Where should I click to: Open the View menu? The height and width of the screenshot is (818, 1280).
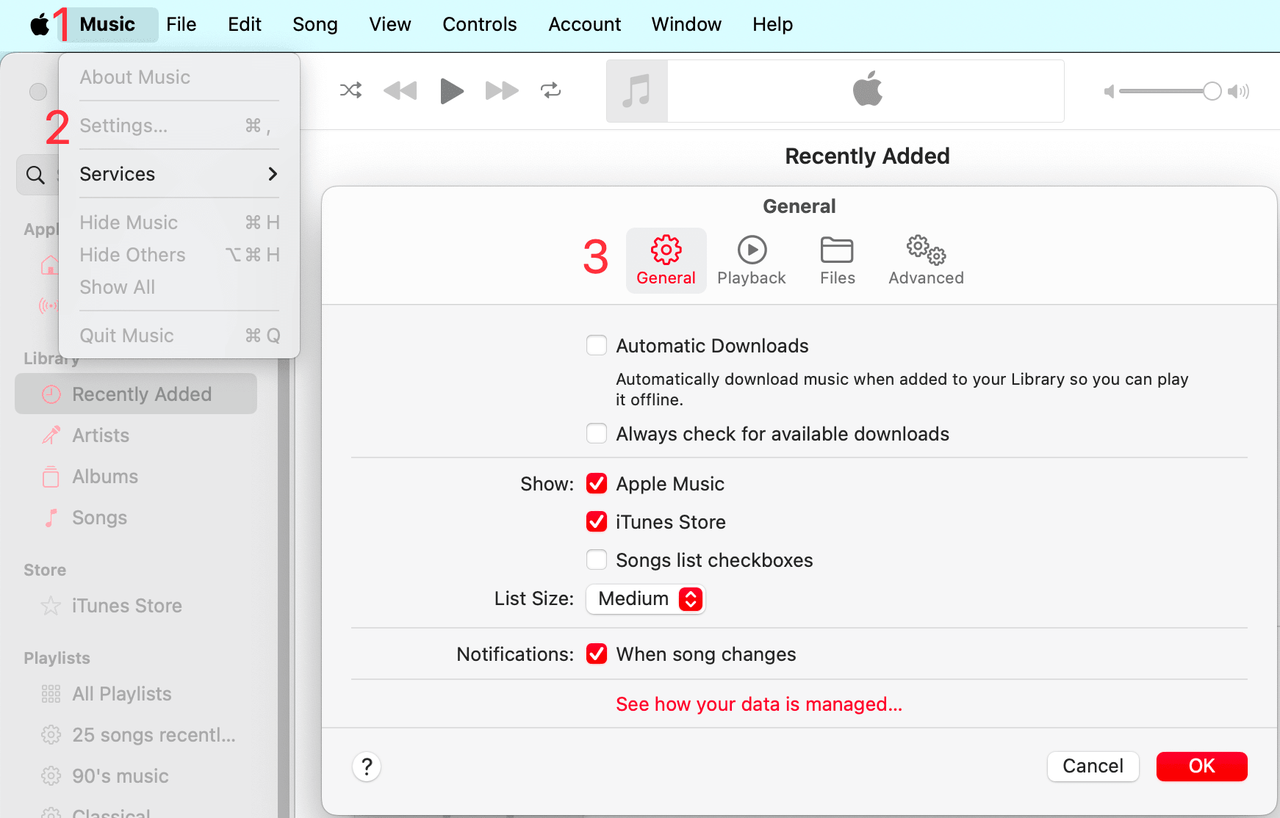390,24
